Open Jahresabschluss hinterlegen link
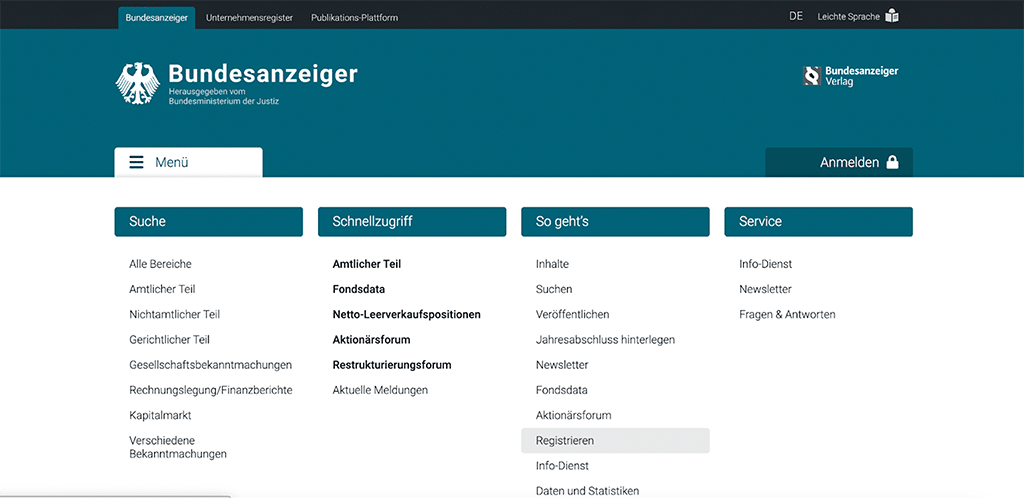Image resolution: width=1024 pixels, height=498 pixels. [x=605, y=340]
